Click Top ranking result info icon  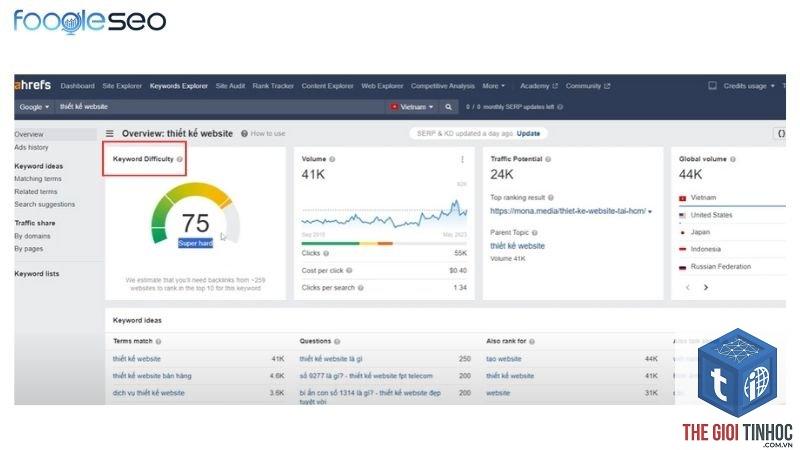tap(551, 197)
